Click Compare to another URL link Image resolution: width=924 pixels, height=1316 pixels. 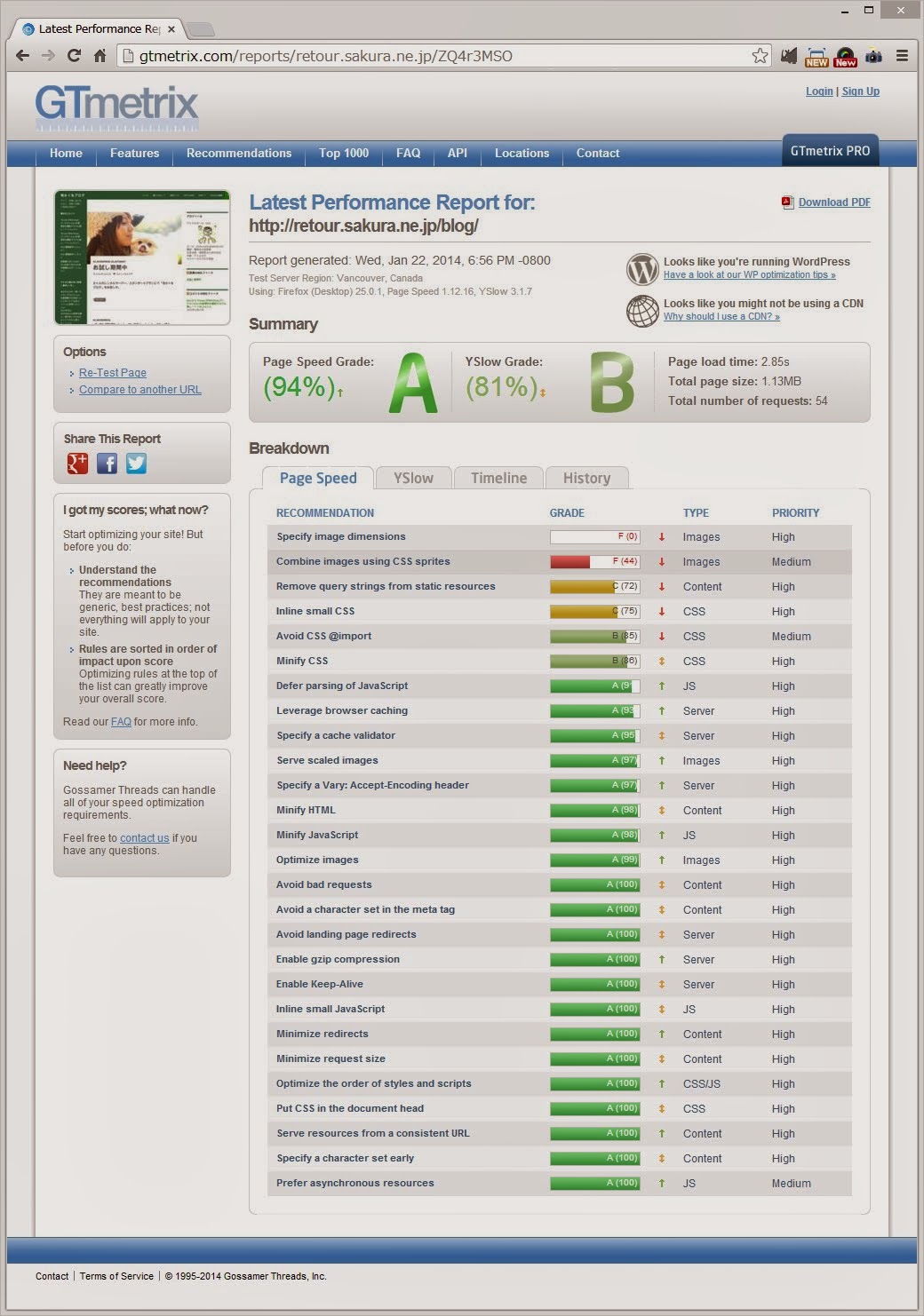pos(140,390)
